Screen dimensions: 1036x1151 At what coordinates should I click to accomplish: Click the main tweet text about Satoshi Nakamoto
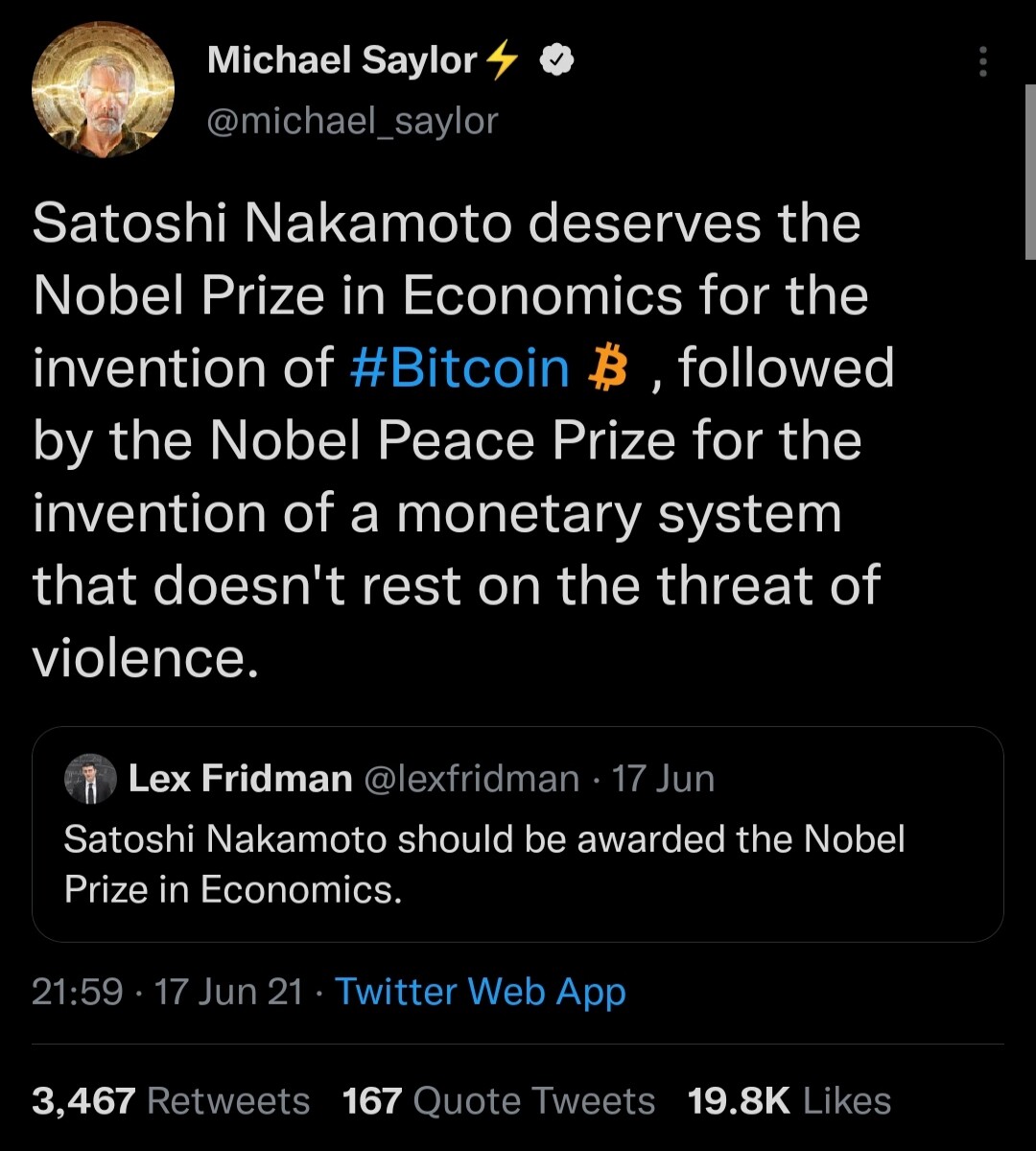click(464, 441)
